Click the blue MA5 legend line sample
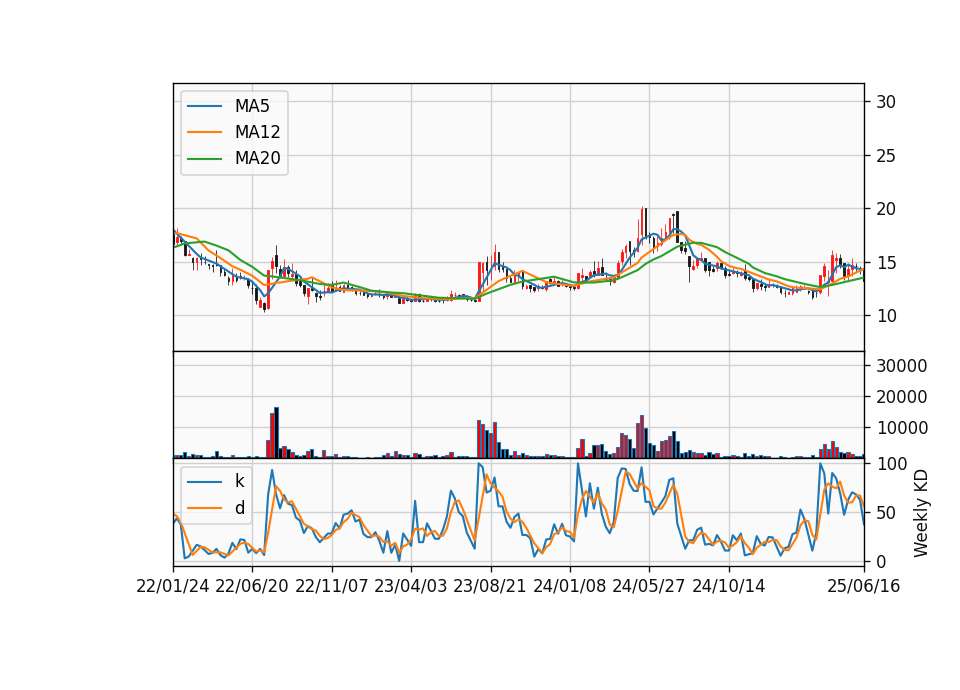The image size is (960, 690). [x=204, y=107]
